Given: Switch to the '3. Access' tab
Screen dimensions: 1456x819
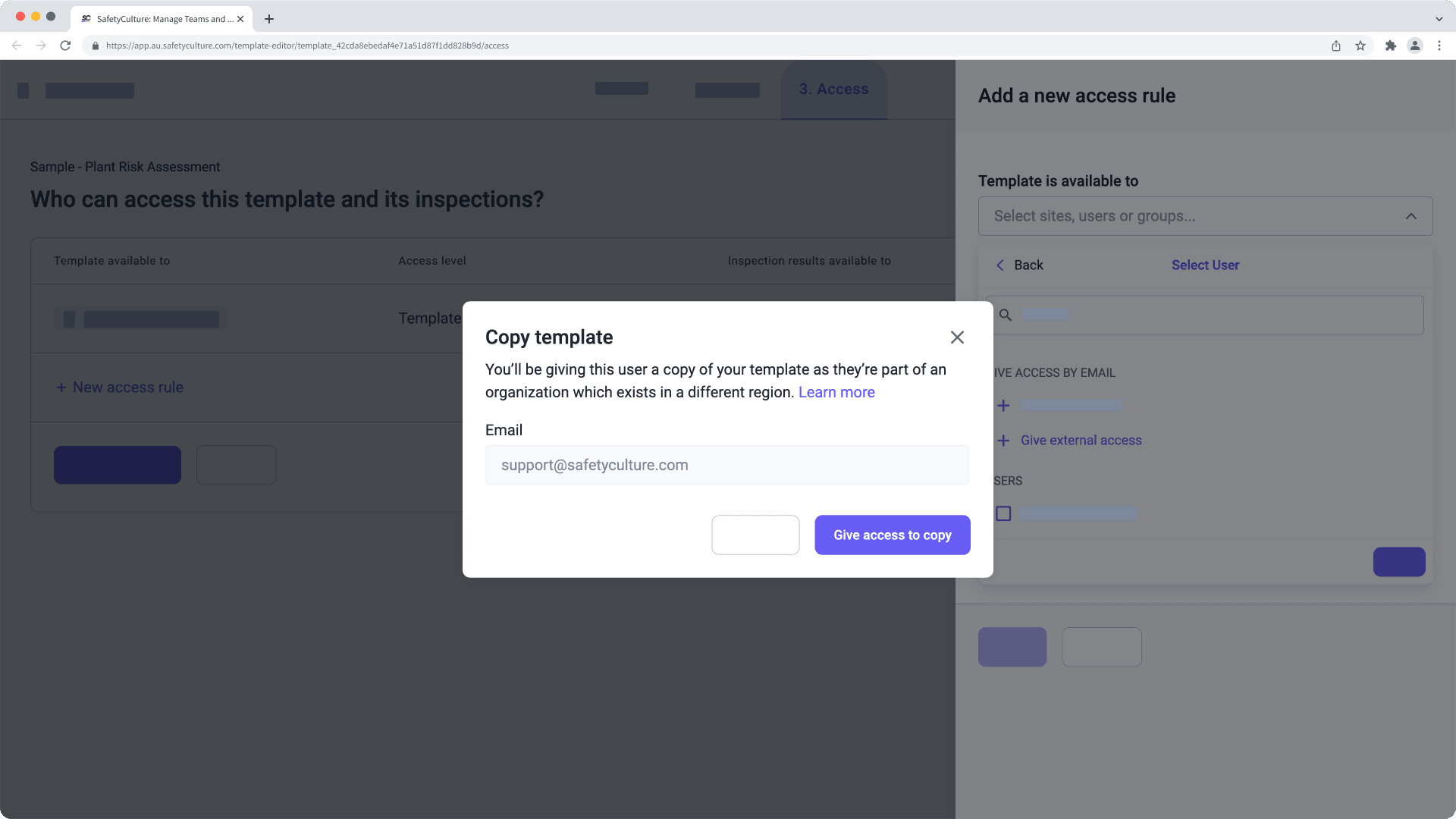Looking at the screenshot, I should tap(833, 89).
